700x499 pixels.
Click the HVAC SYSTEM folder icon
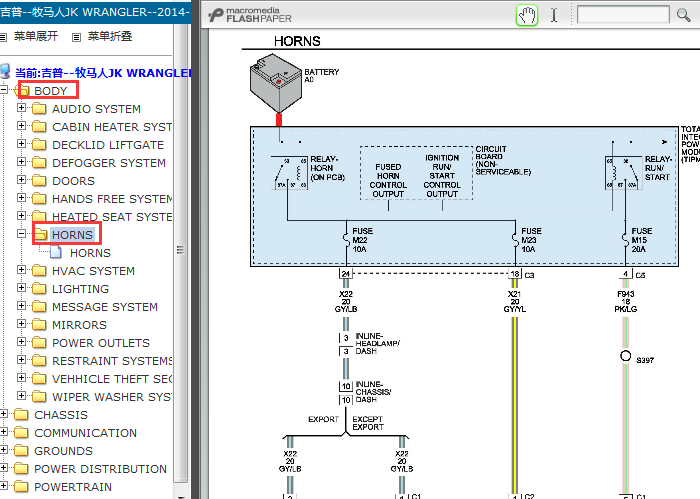point(39,270)
